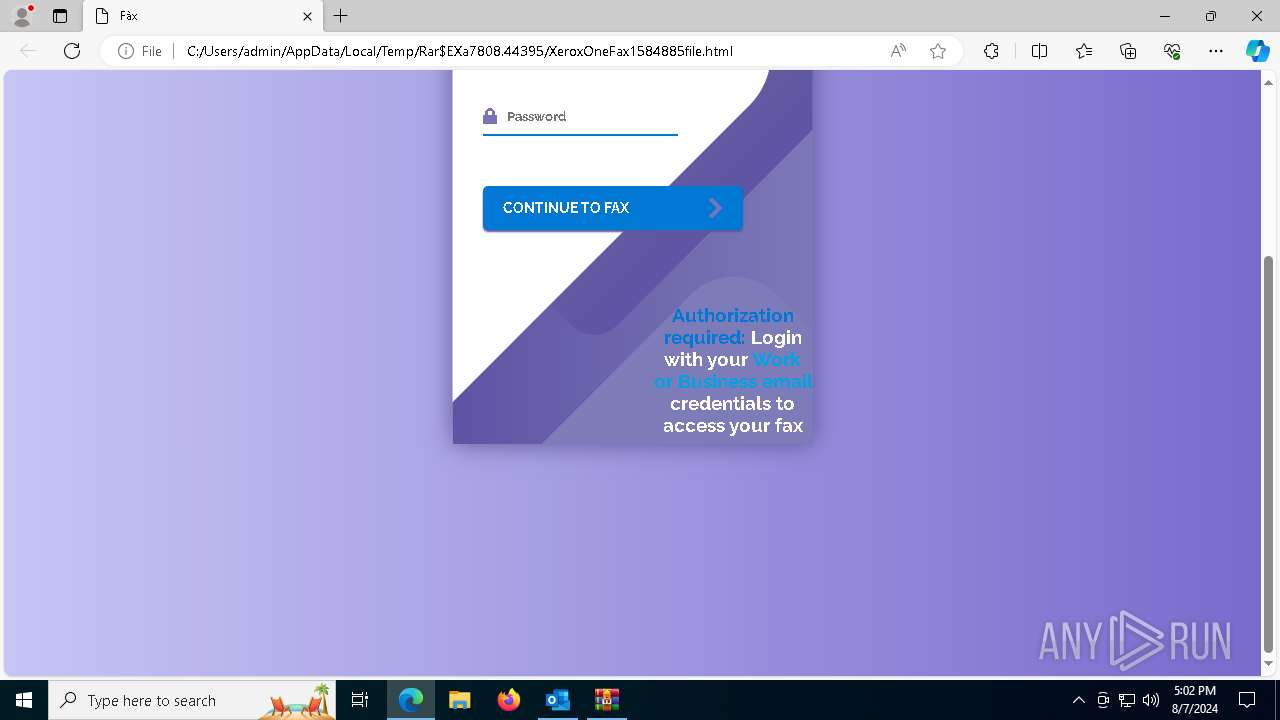Open Collections icon
Viewport: 1280px width, 720px height.
(1128, 51)
